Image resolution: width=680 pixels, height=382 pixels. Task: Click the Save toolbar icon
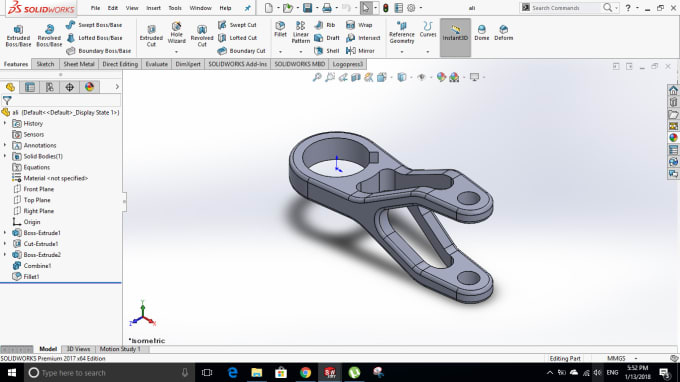(x=307, y=8)
